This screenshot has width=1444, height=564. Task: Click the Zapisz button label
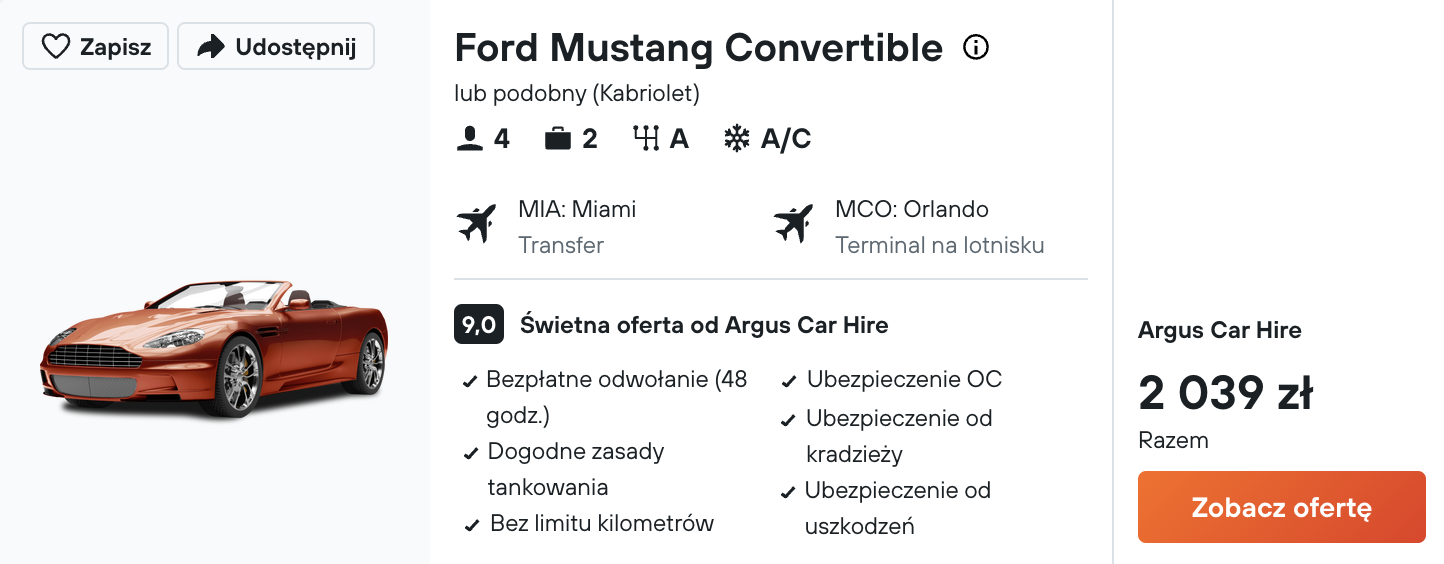[115, 47]
